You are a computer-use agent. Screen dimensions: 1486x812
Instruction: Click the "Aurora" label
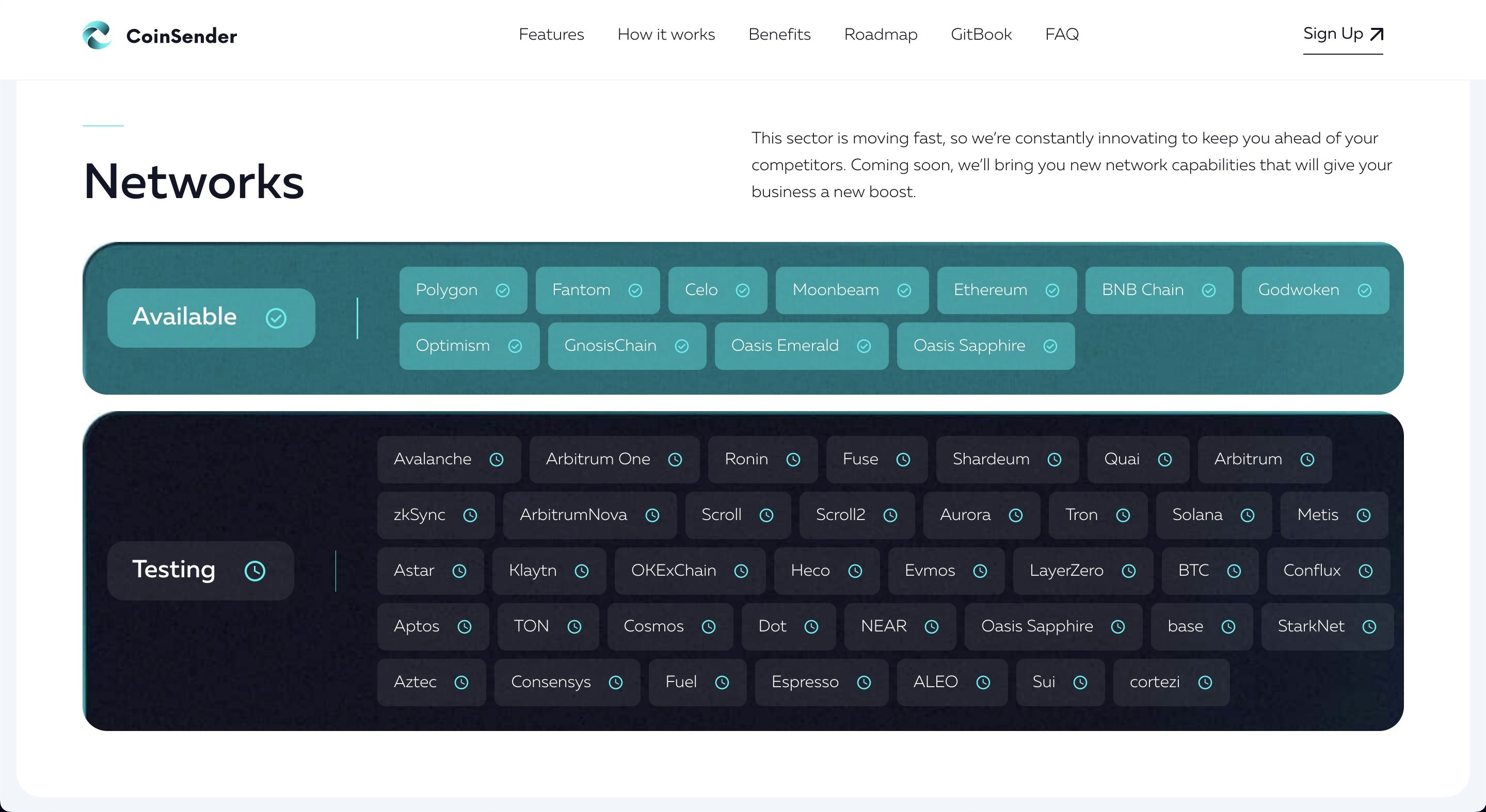click(x=965, y=514)
